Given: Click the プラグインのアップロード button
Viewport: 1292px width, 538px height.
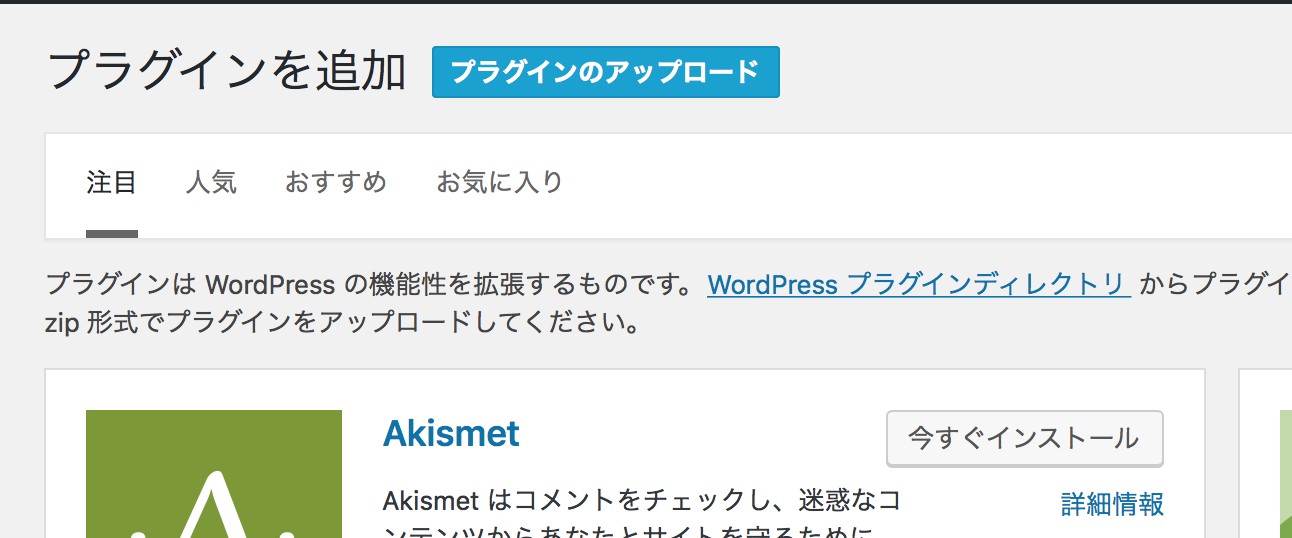Looking at the screenshot, I should pos(605,72).
